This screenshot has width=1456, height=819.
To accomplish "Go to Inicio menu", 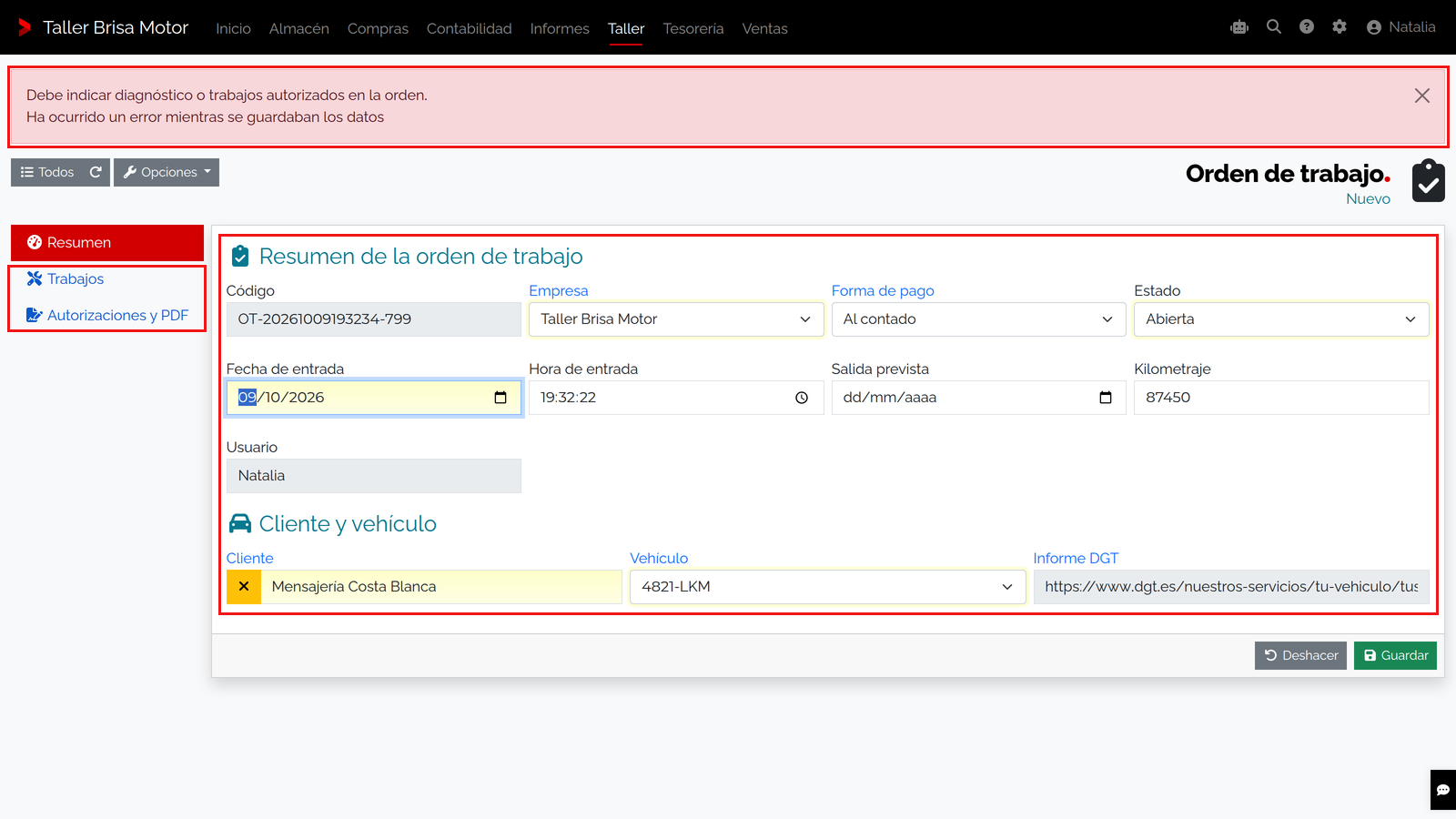I will 233,28.
